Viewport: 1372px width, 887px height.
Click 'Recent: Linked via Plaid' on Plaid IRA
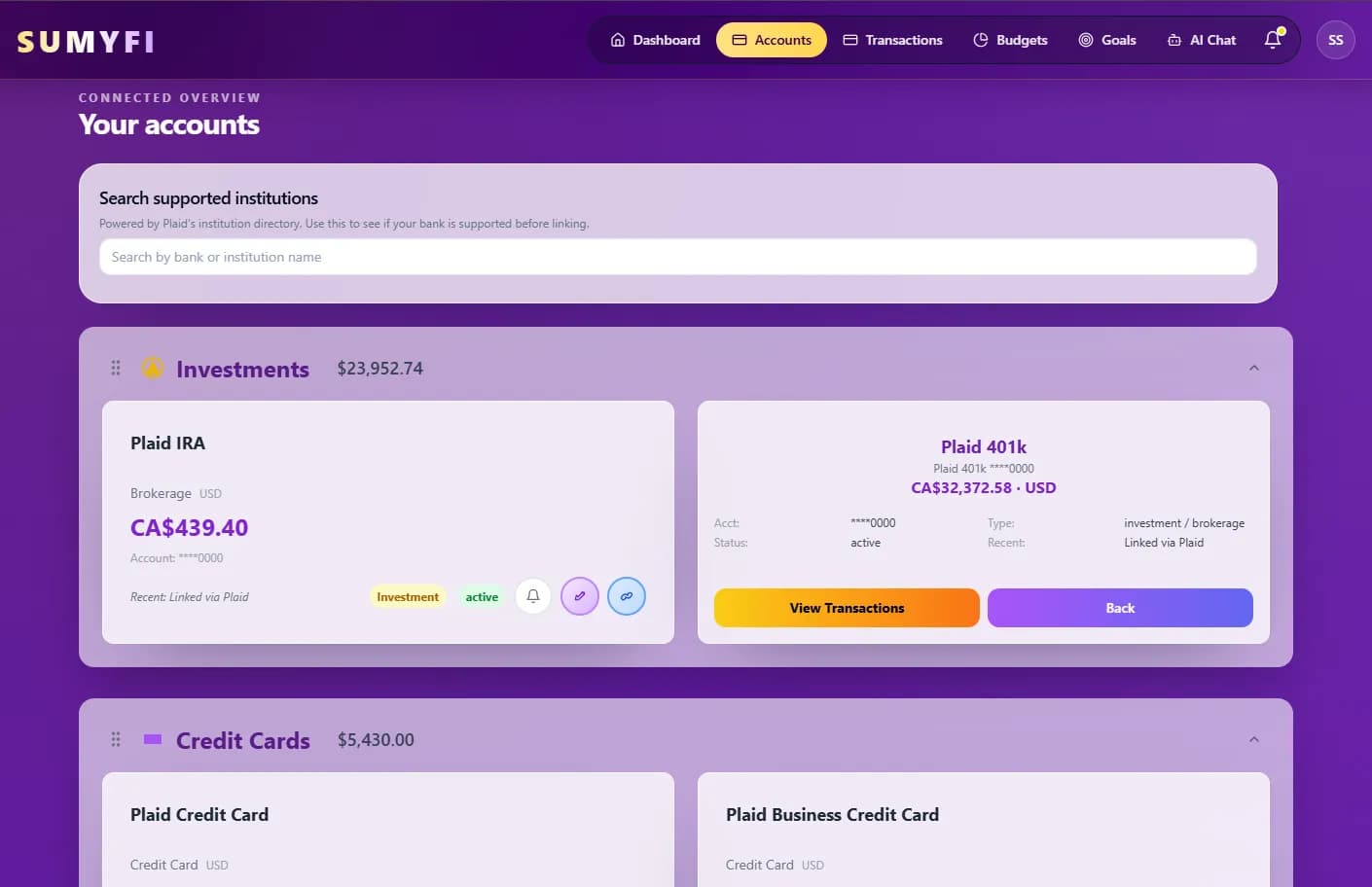point(190,597)
